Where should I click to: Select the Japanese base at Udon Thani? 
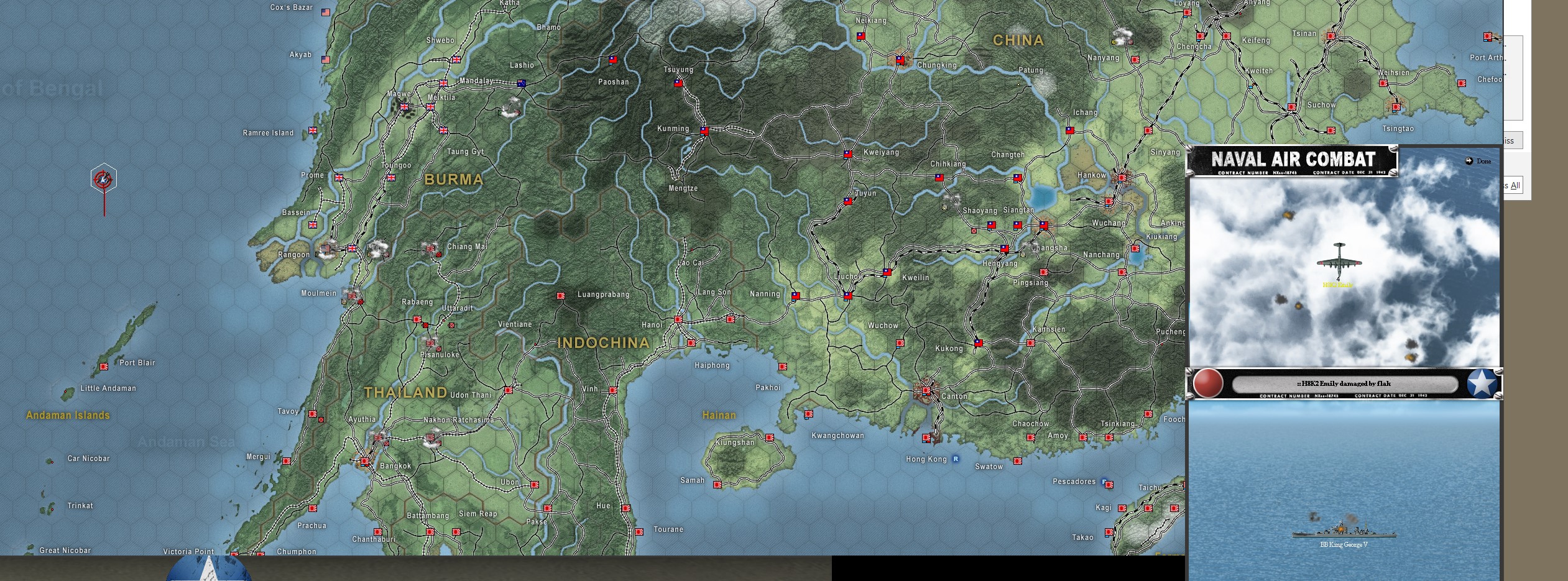[x=508, y=390]
